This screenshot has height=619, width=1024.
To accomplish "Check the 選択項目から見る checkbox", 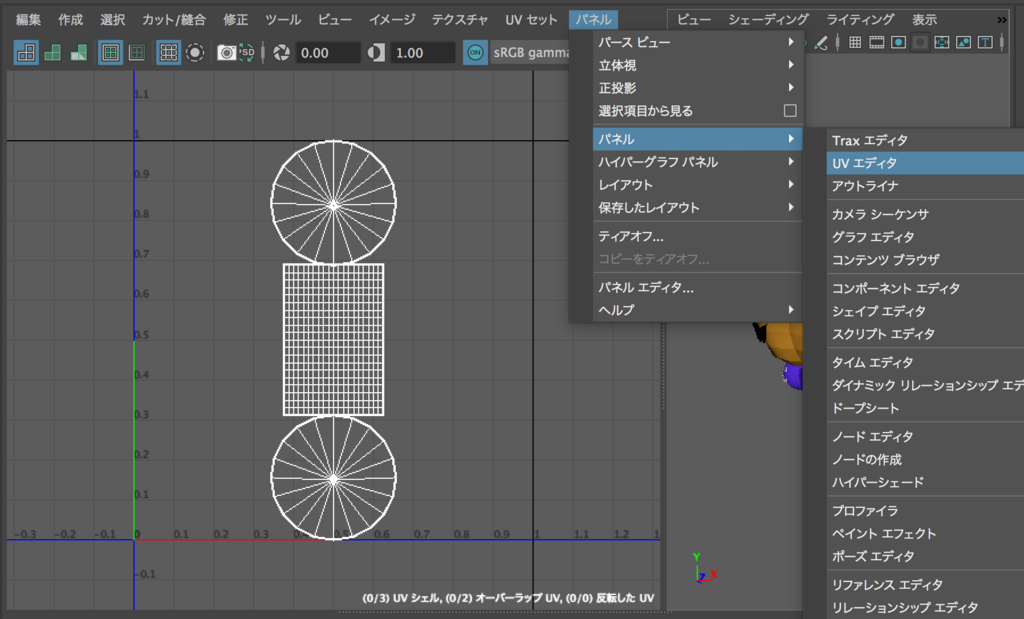I will tap(790, 110).
